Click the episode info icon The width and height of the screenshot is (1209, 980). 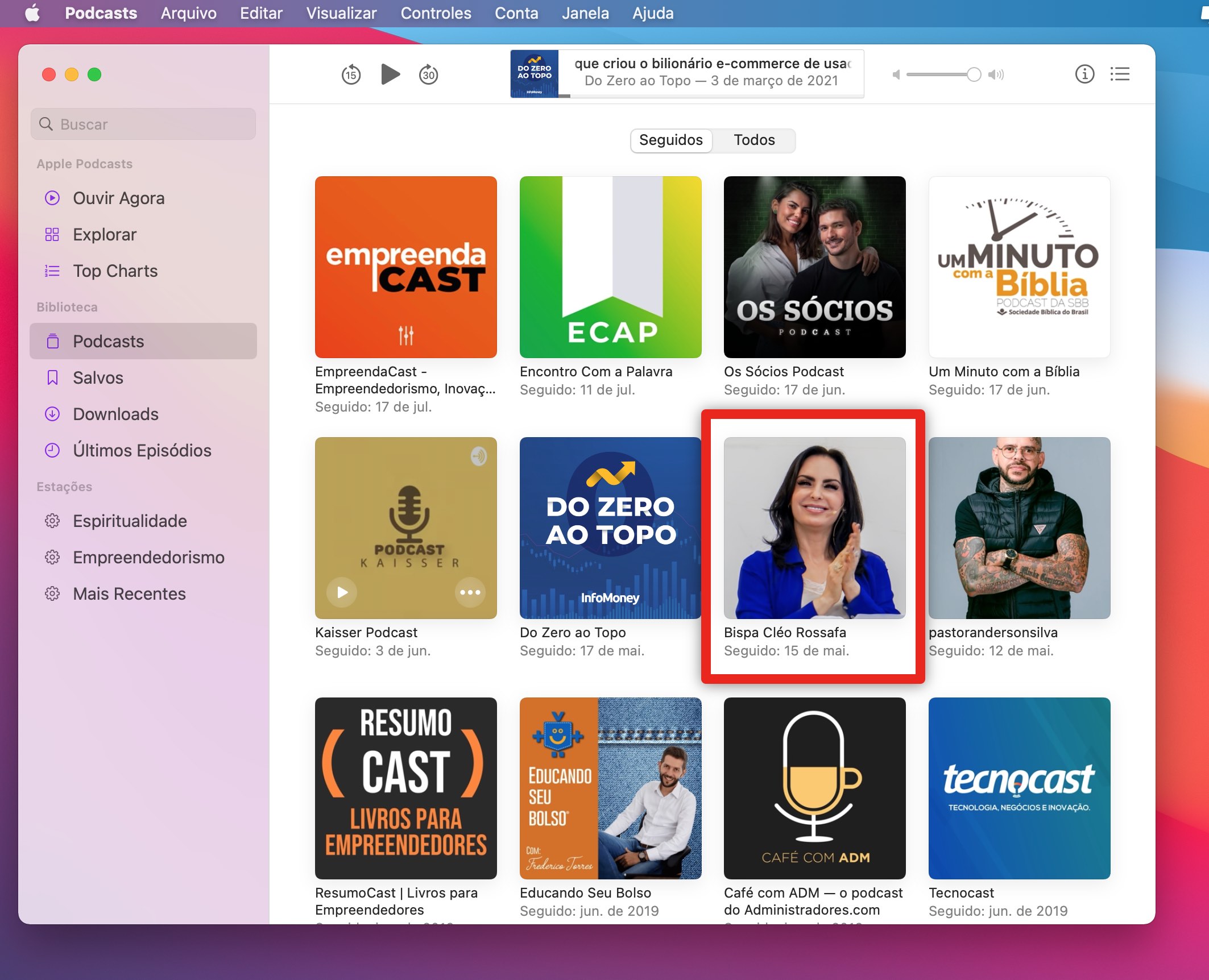click(1084, 74)
